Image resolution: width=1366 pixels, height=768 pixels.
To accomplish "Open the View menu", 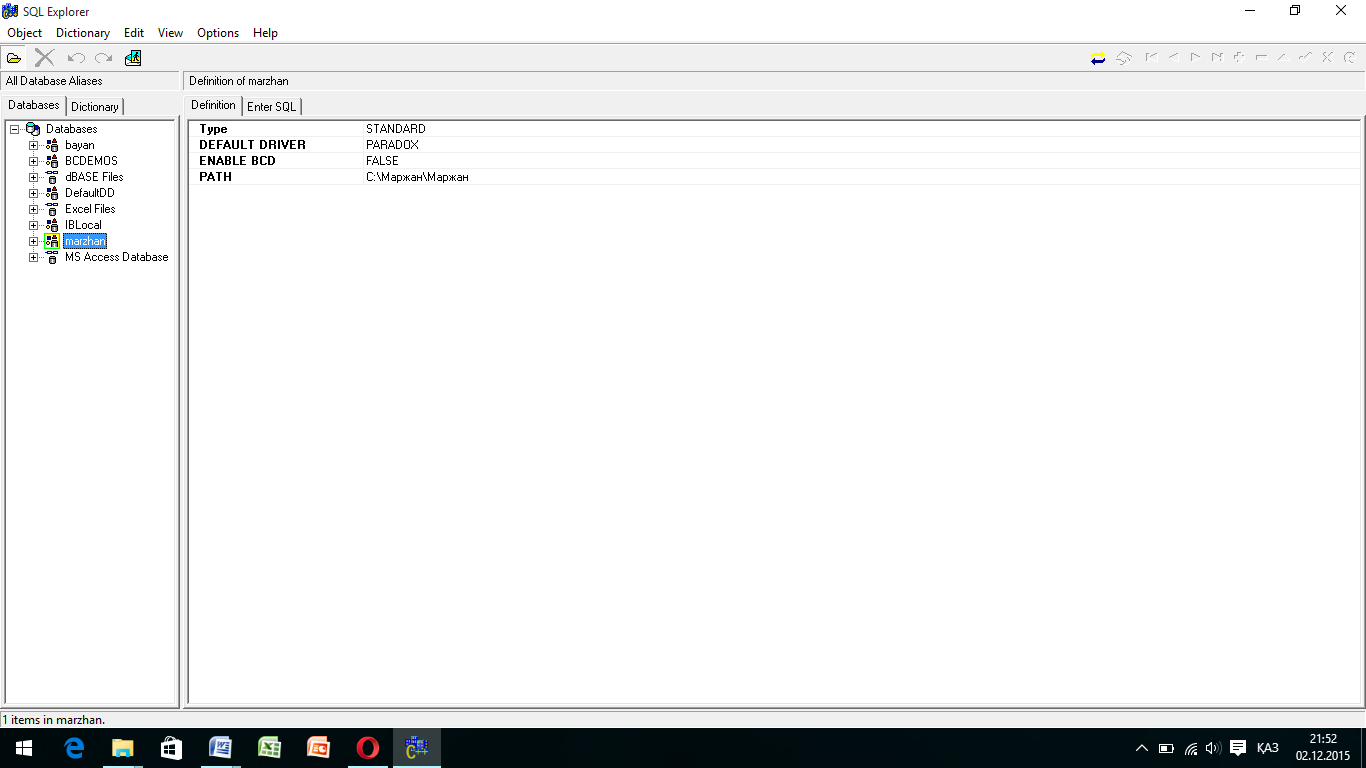I will [171, 33].
